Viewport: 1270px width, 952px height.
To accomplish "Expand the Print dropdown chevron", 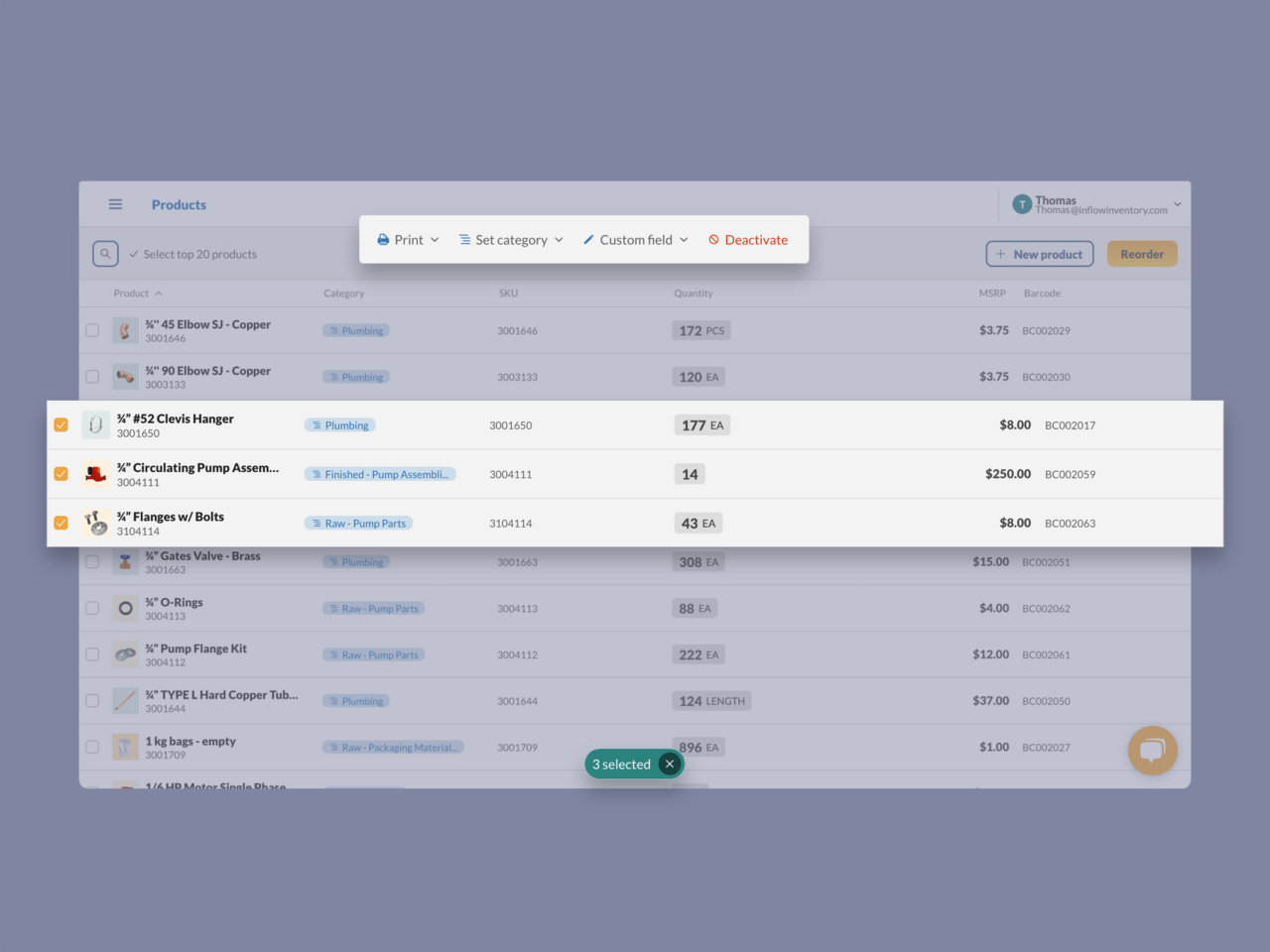I will click(434, 239).
